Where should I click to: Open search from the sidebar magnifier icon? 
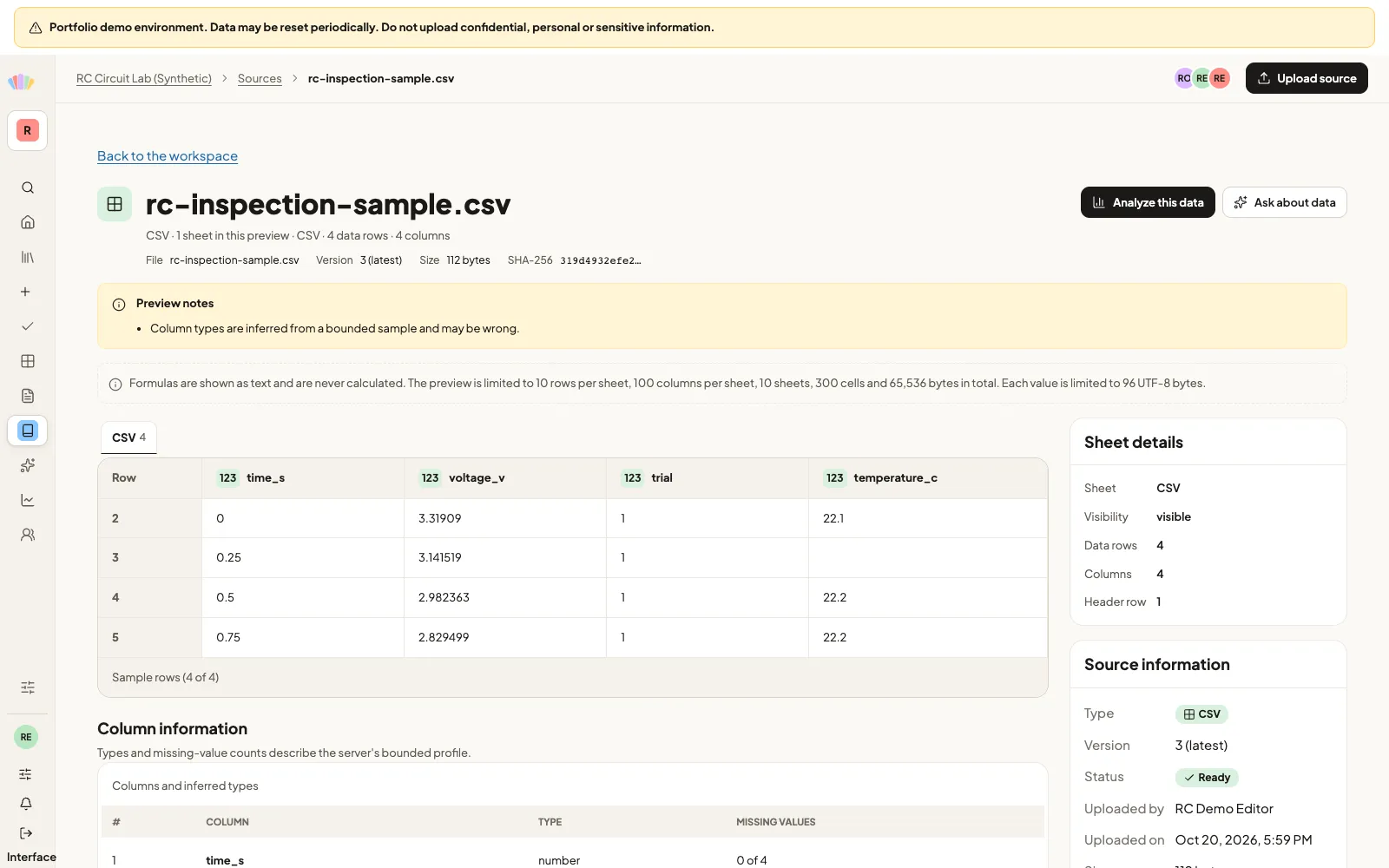[28, 187]
